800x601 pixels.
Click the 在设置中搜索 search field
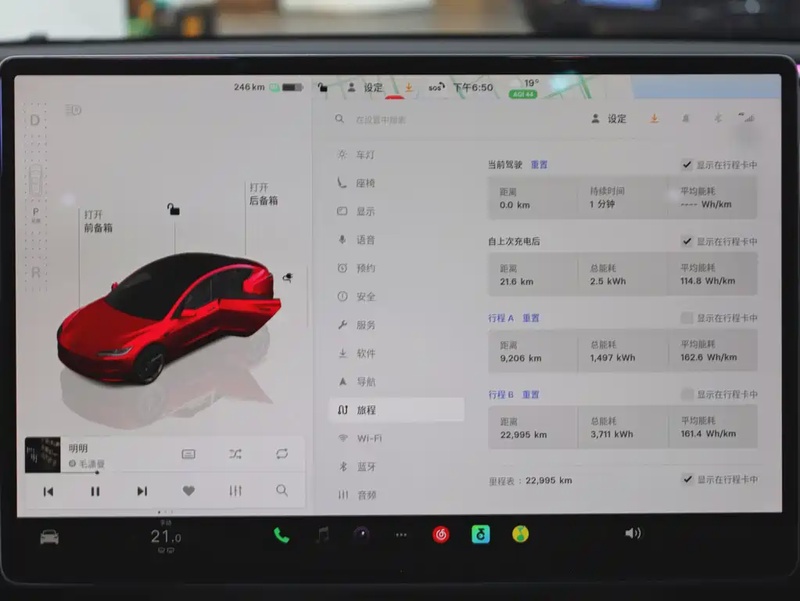pyautogui.click(x=400, y=119)
